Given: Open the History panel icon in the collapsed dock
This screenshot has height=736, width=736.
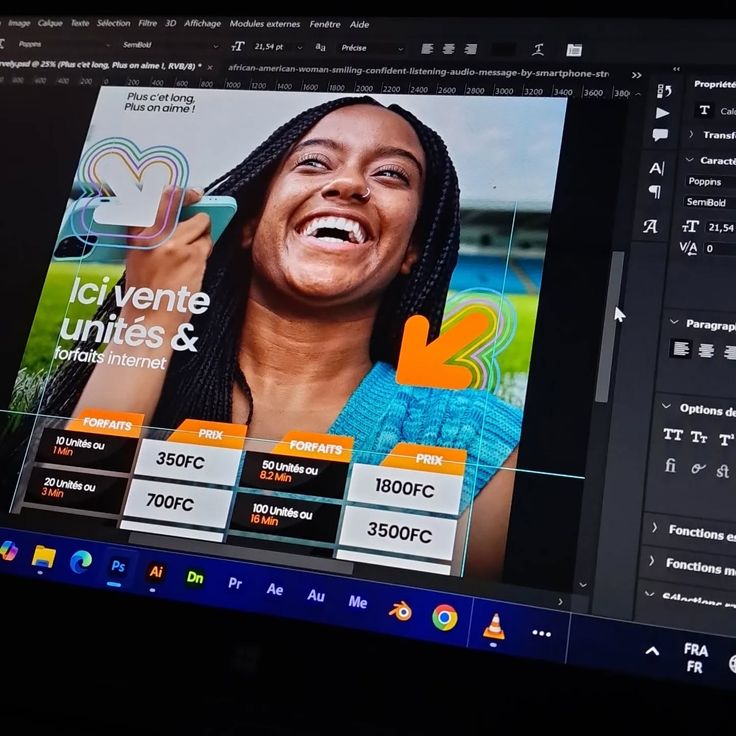Looking at the screenshot, I should (663, 91).
